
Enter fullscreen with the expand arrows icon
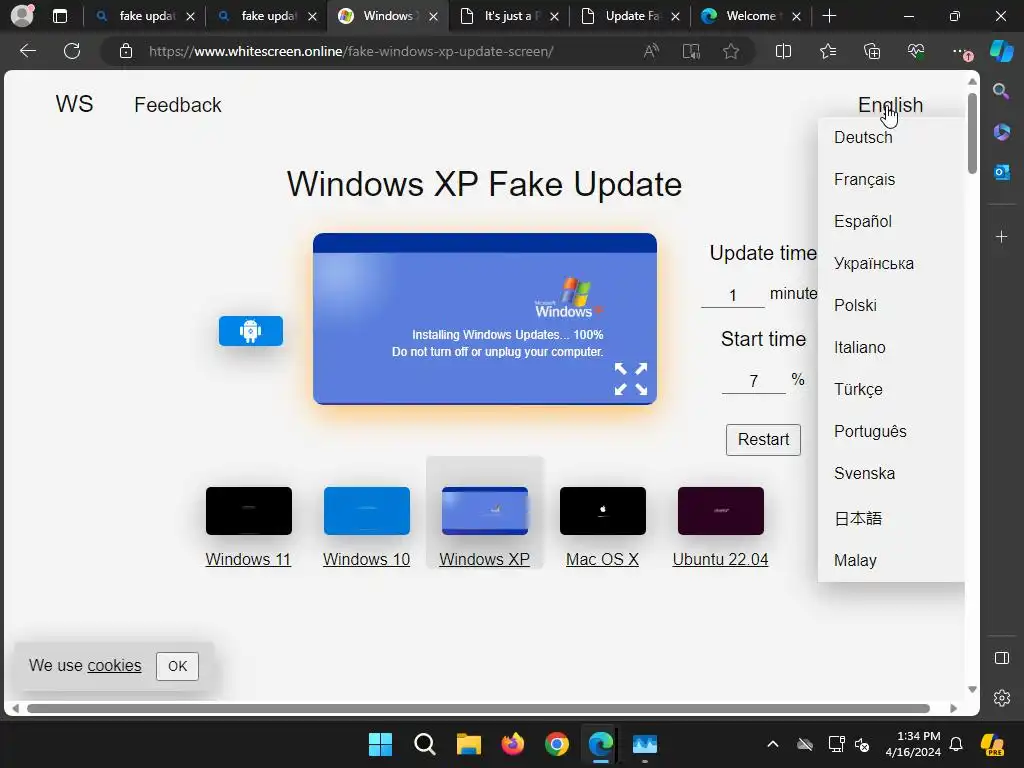coord(631,379)
